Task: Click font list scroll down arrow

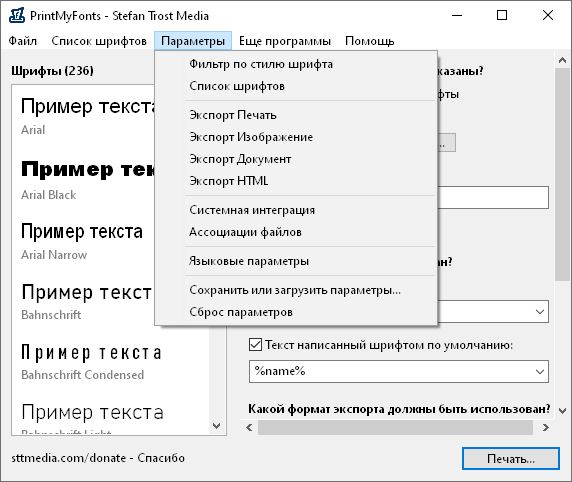Action: pyautogui.click(x=217, y=426)
